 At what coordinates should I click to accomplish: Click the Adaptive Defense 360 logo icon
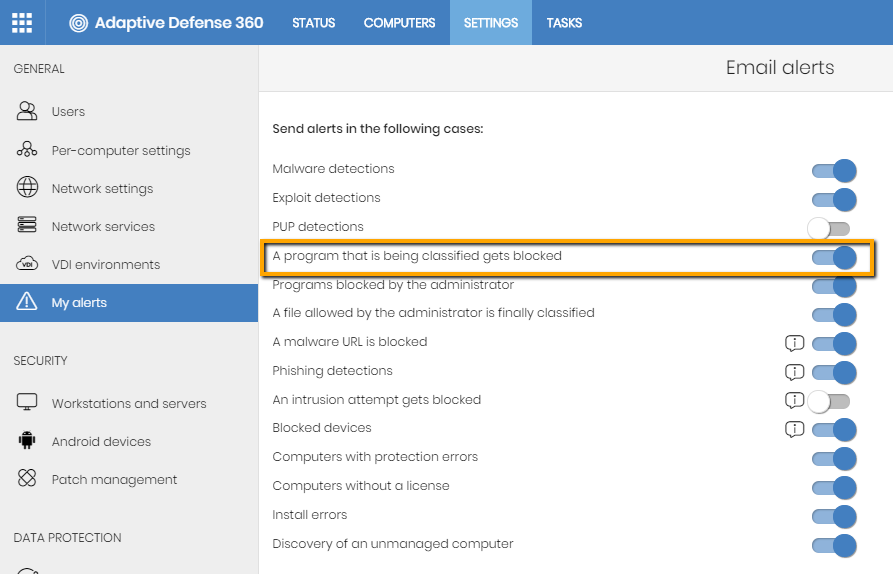(79, 23)
